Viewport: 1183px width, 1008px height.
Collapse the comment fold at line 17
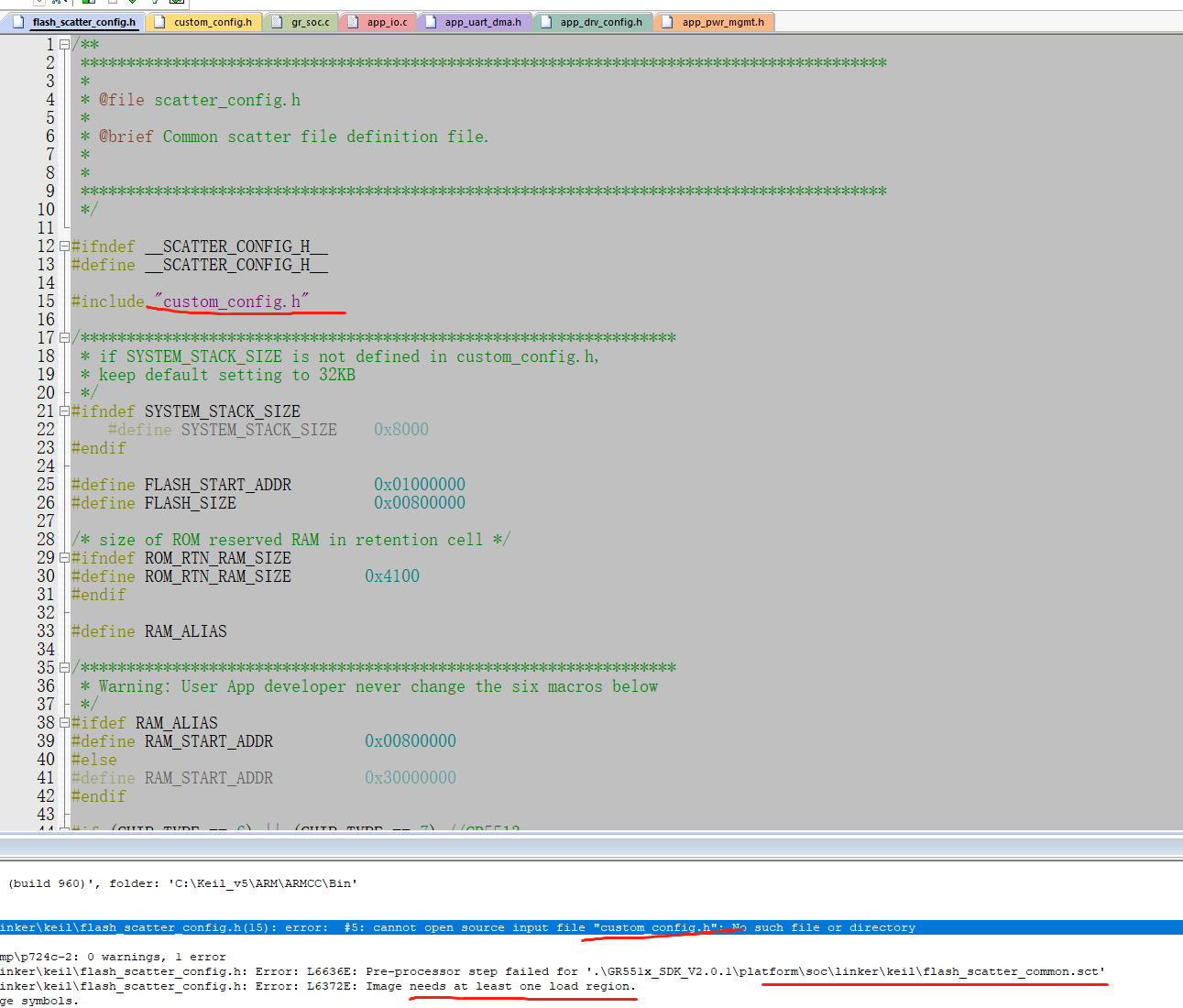click(x=64, y=337)
